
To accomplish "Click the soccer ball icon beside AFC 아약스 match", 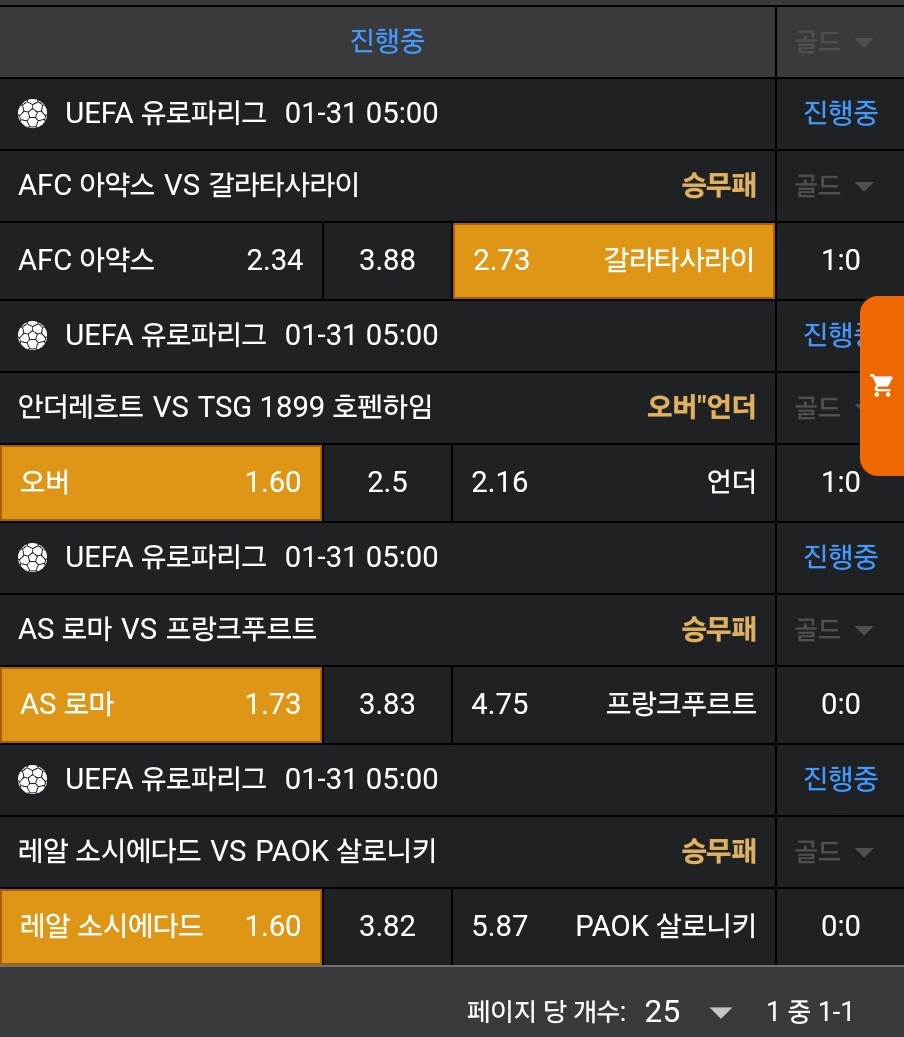I will 33,113.
